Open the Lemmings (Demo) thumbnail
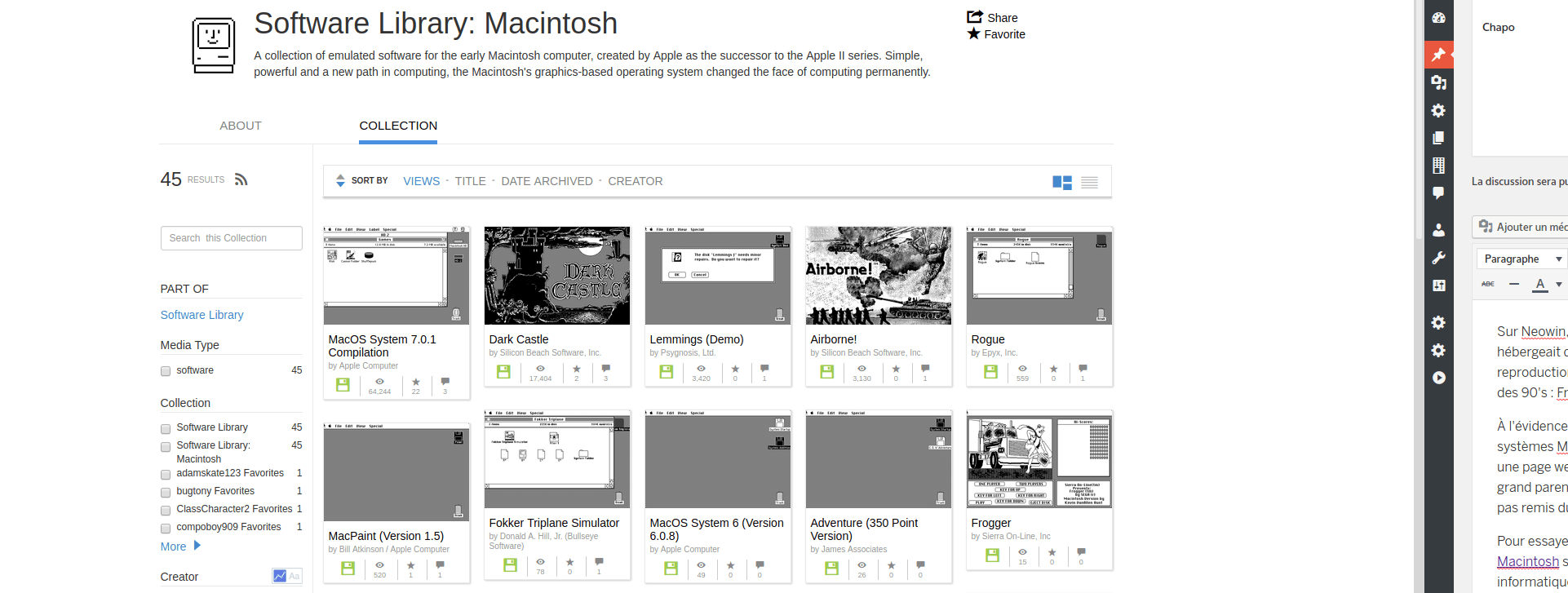 coord(718,276)
